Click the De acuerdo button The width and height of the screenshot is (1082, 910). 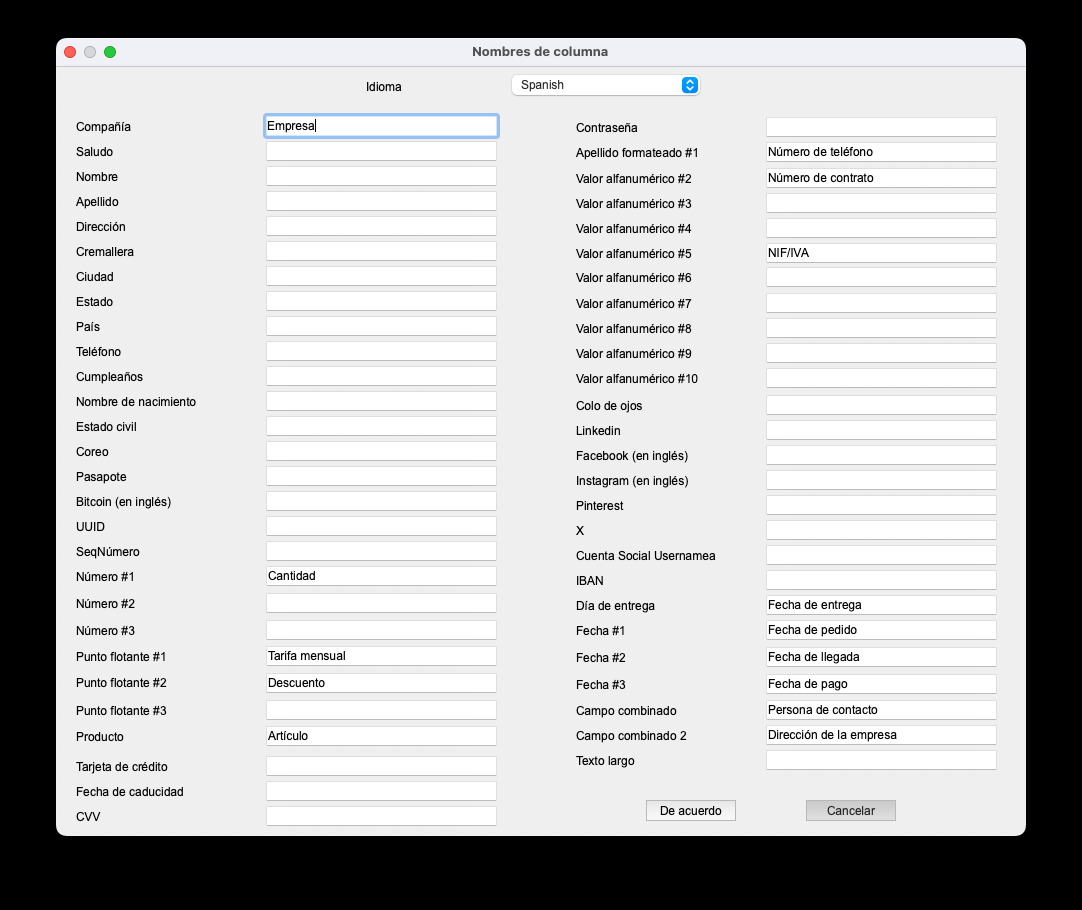[690, 811]
